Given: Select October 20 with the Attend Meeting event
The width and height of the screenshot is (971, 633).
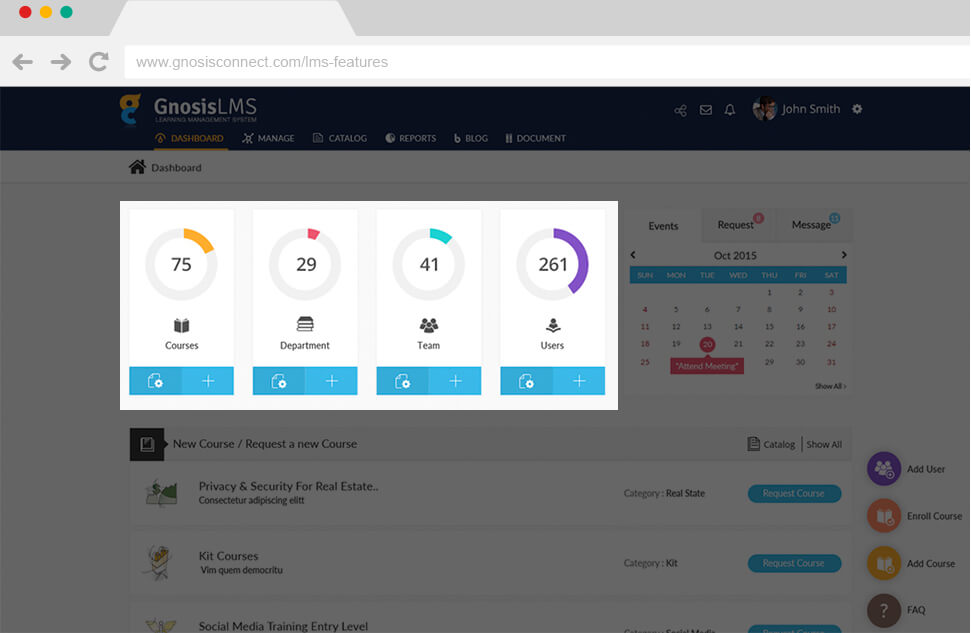Looking at the screenshot, I should click(707, 343).
